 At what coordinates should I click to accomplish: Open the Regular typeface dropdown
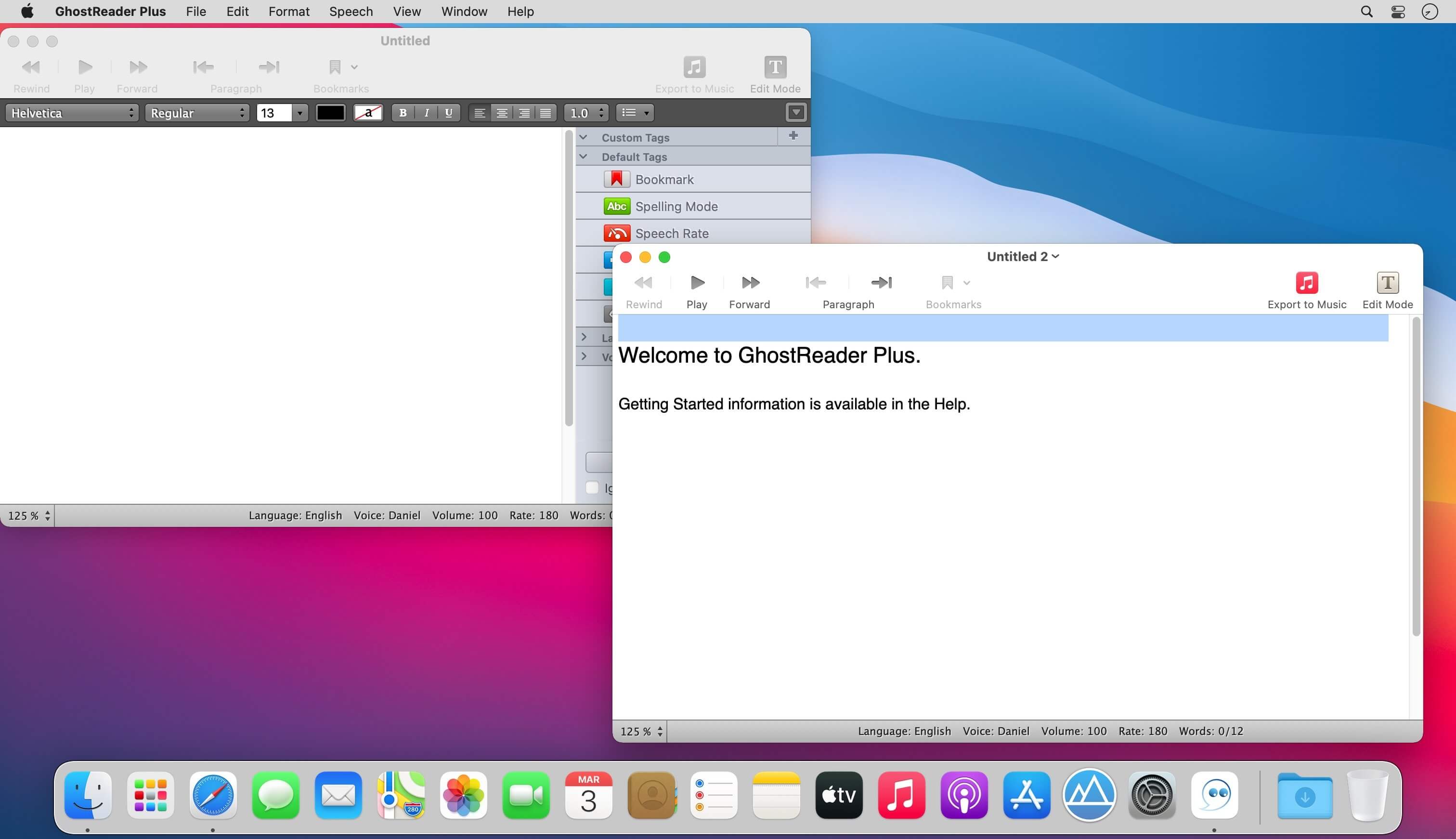[197, 113]
